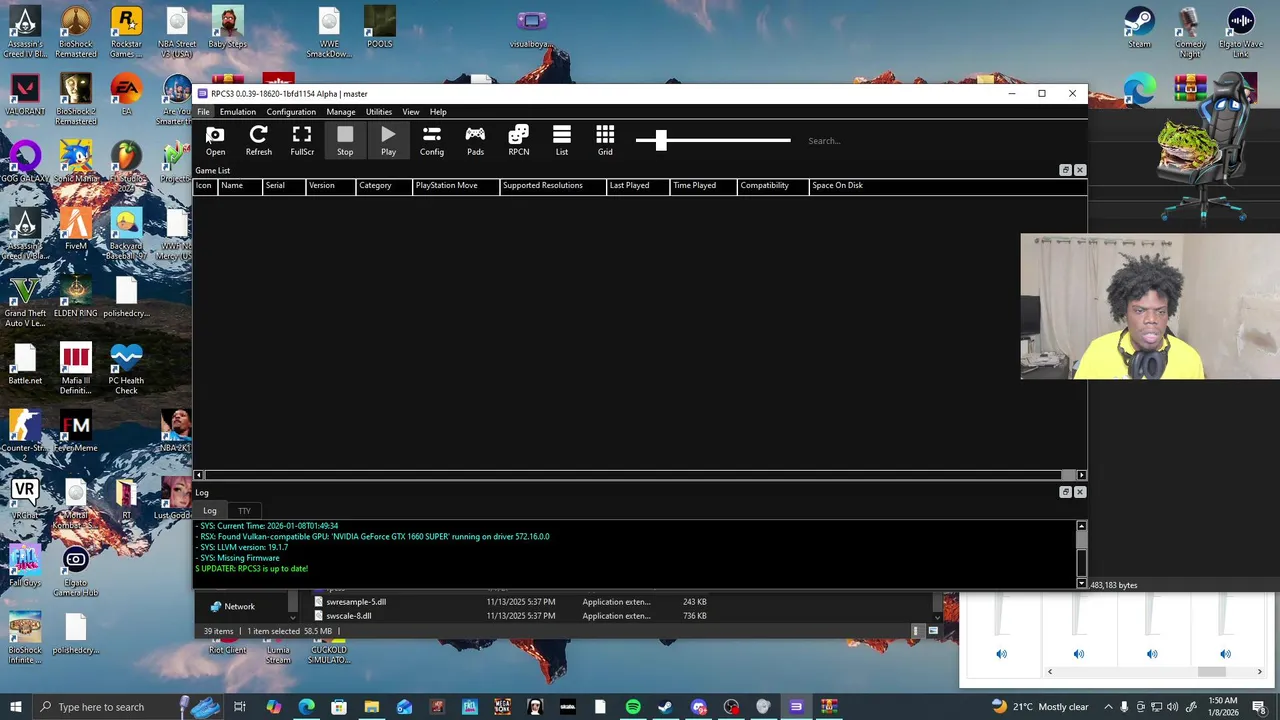Select the Rockstar Games desktop shortcut

coord(126,33)
